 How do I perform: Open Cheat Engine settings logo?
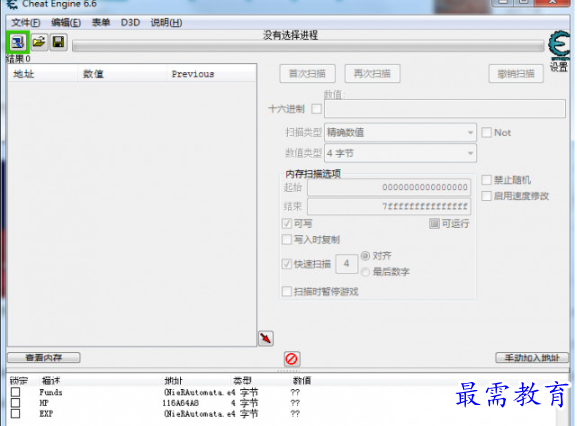coord(559,46)
